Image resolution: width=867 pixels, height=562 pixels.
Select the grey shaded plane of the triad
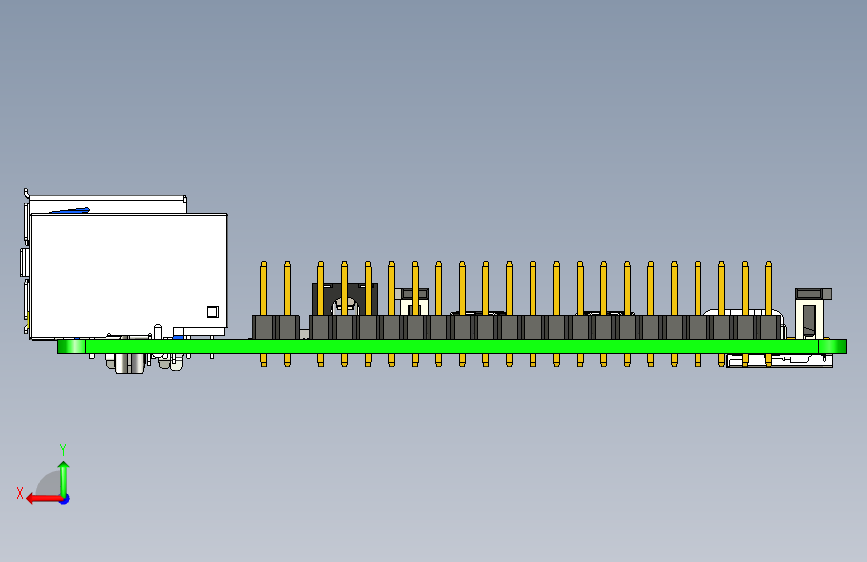tap(48, 484)
